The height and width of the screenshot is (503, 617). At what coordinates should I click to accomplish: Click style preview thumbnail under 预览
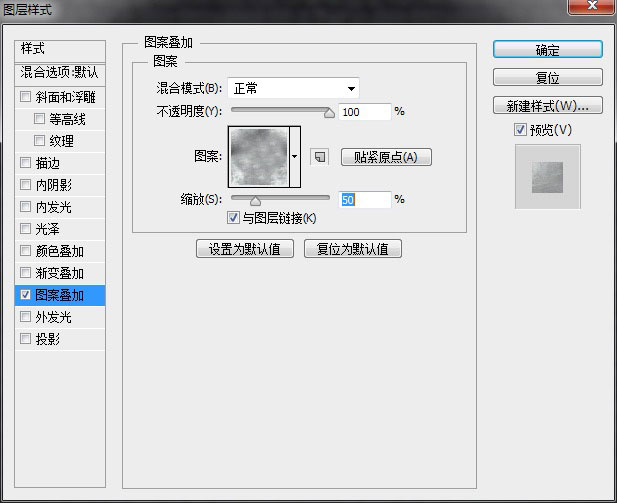pyautogui.click(x=547, y=177)
